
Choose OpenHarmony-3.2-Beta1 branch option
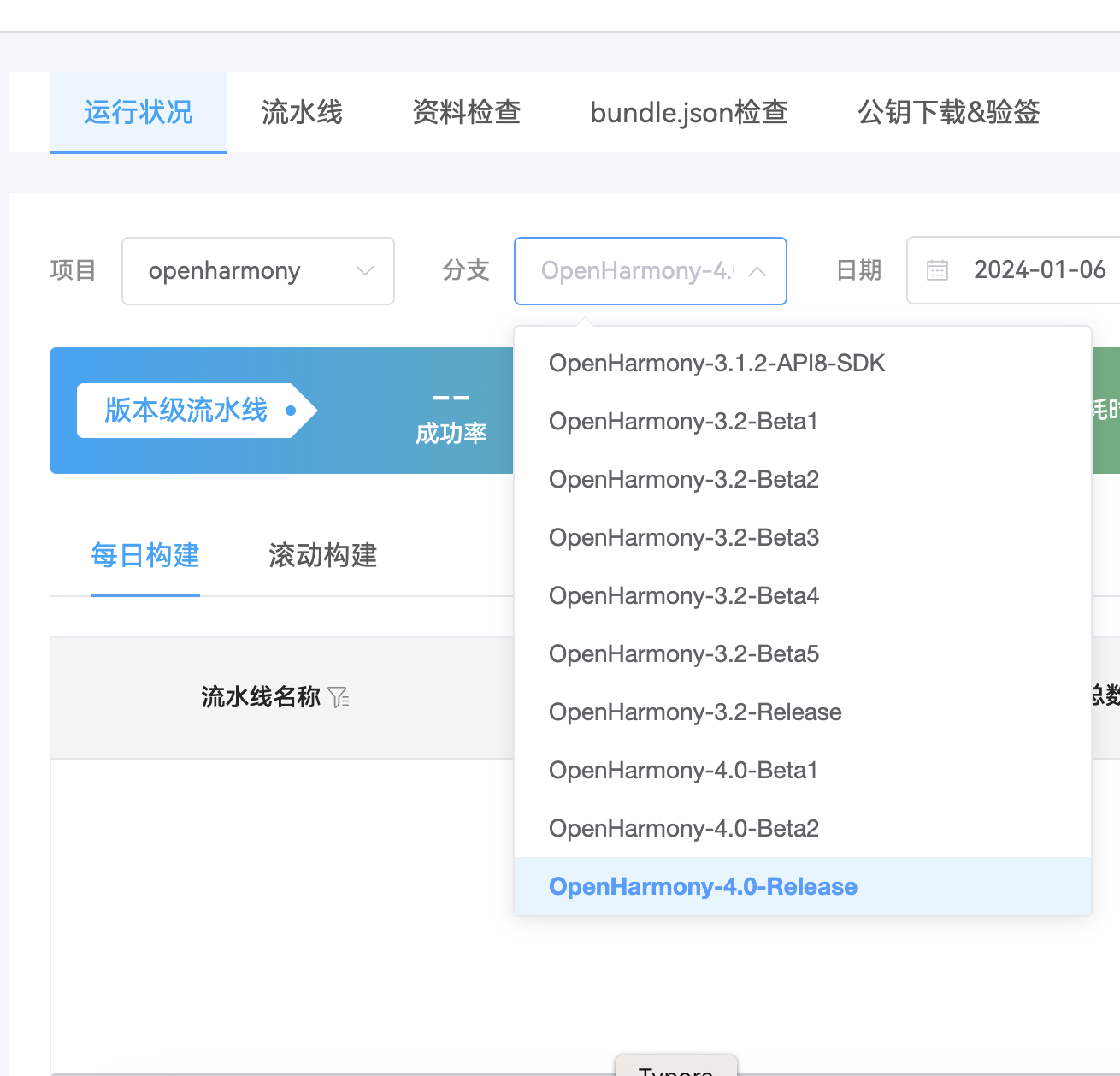pyautogui.click(x=803, y=422)
